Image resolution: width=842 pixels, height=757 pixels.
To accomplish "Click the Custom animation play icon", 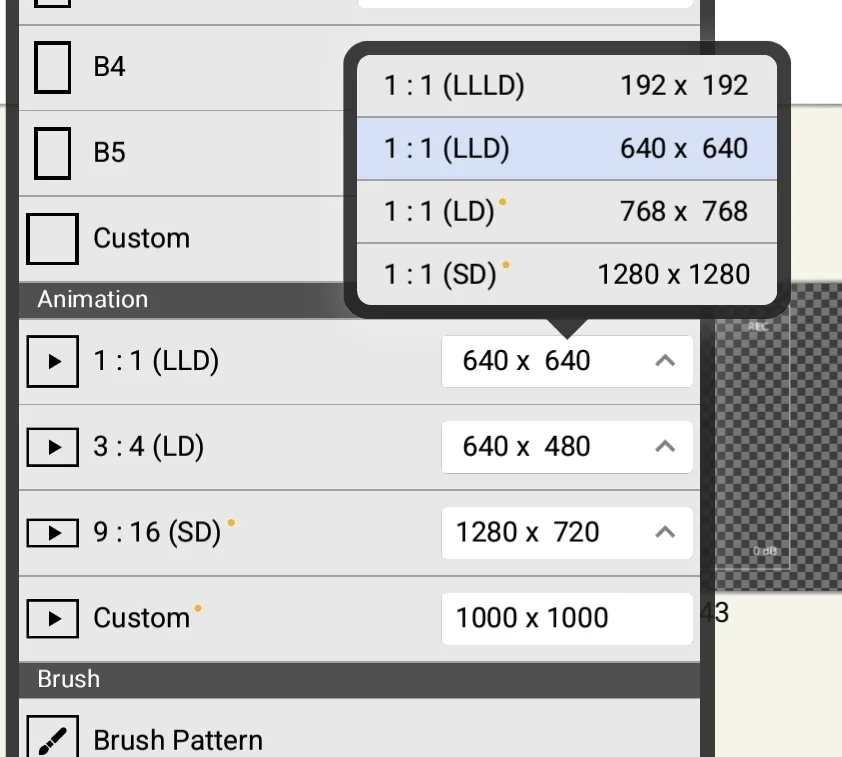I will (52, 618).
